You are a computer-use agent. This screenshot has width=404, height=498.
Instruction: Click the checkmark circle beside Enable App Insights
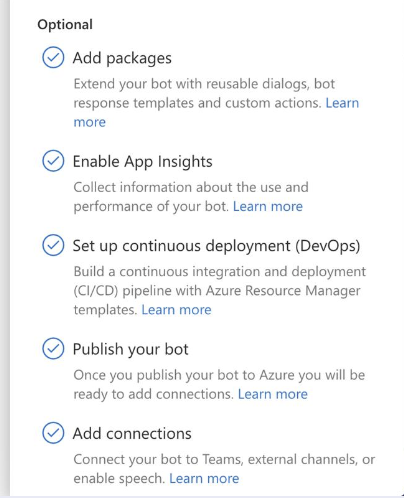pos(53,161)
